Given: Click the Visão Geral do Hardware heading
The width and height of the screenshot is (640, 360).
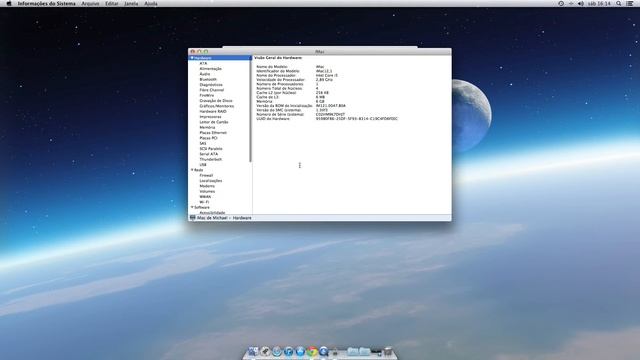Looking at the screenshot, I should click(278, 58).
